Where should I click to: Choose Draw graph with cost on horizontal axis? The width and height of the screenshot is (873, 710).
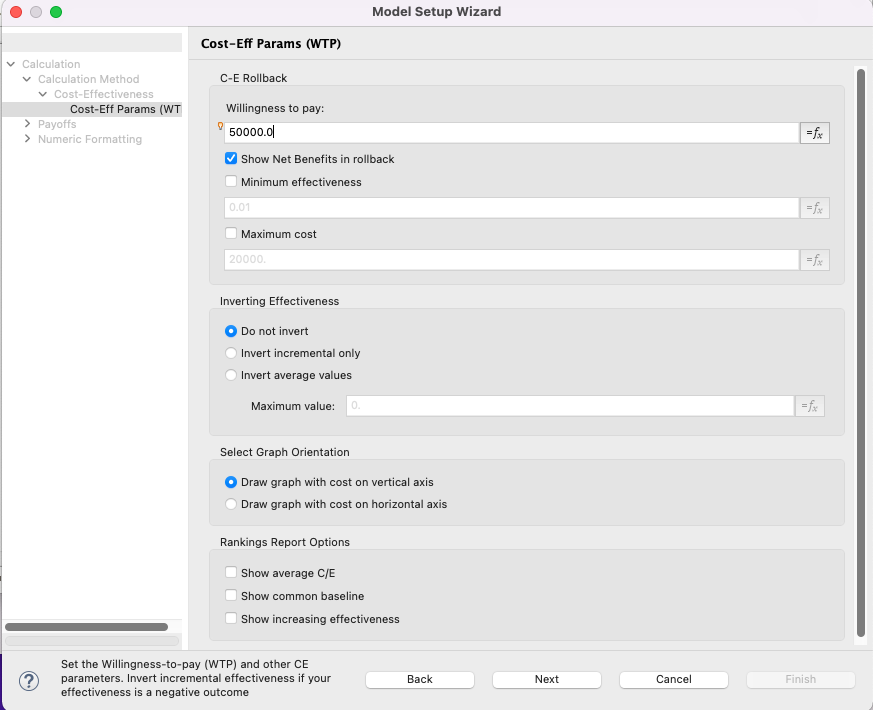(231, 503)
